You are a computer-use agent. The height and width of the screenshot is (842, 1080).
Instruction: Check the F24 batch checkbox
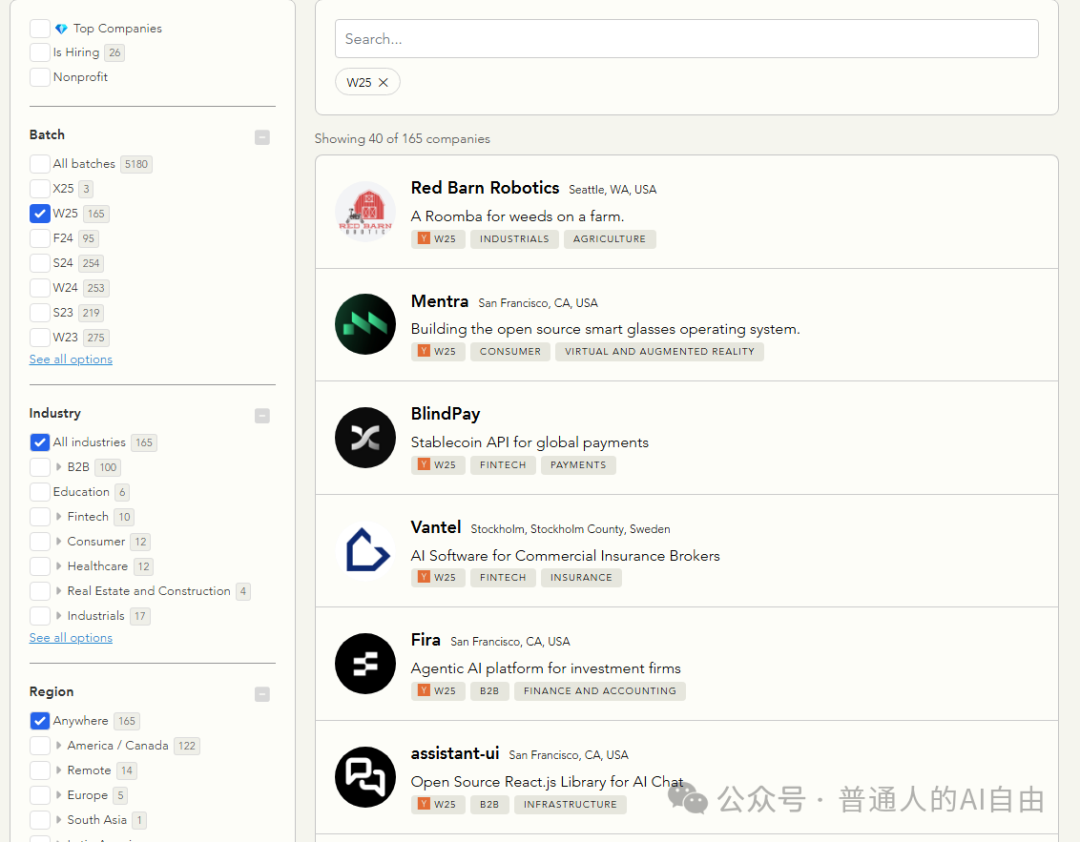[x=40, y=238]
